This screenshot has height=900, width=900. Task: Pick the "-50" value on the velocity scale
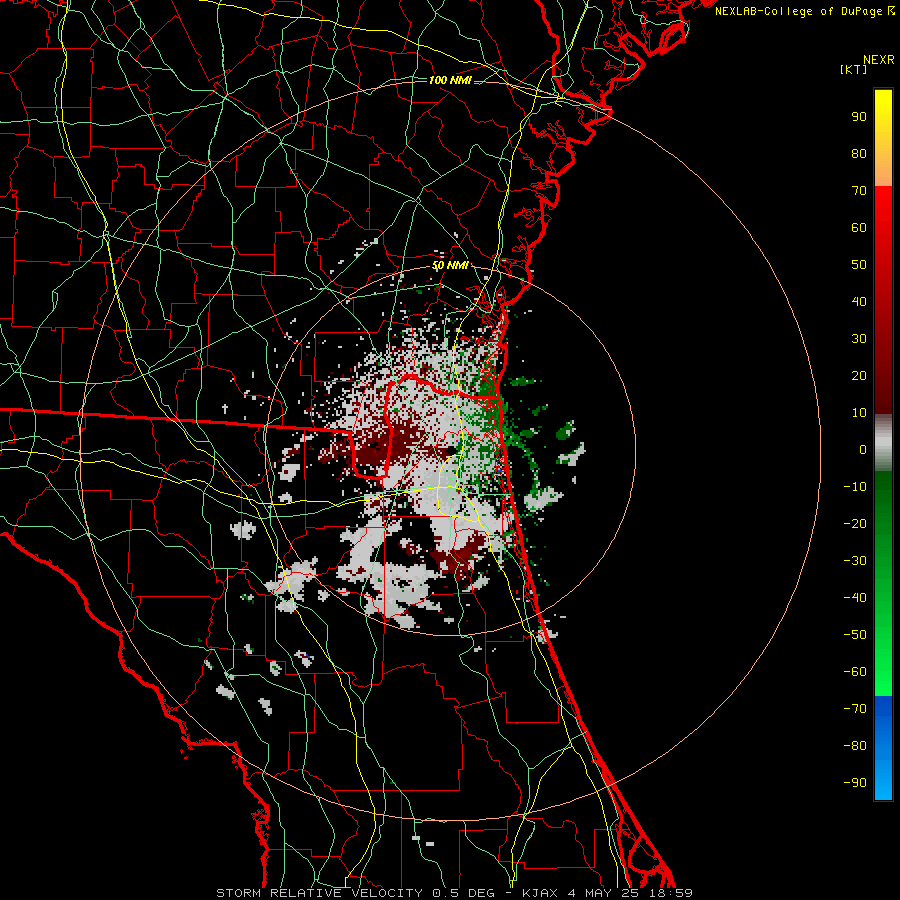tap(855, 635)
